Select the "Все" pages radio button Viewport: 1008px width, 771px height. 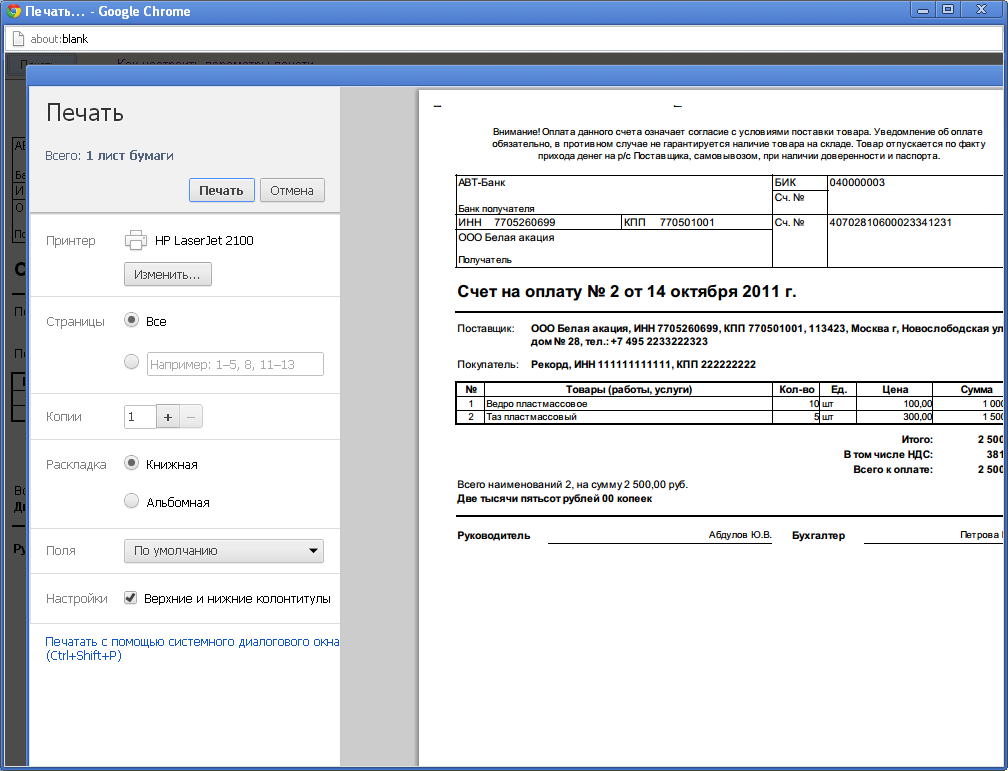click(131, 321)
